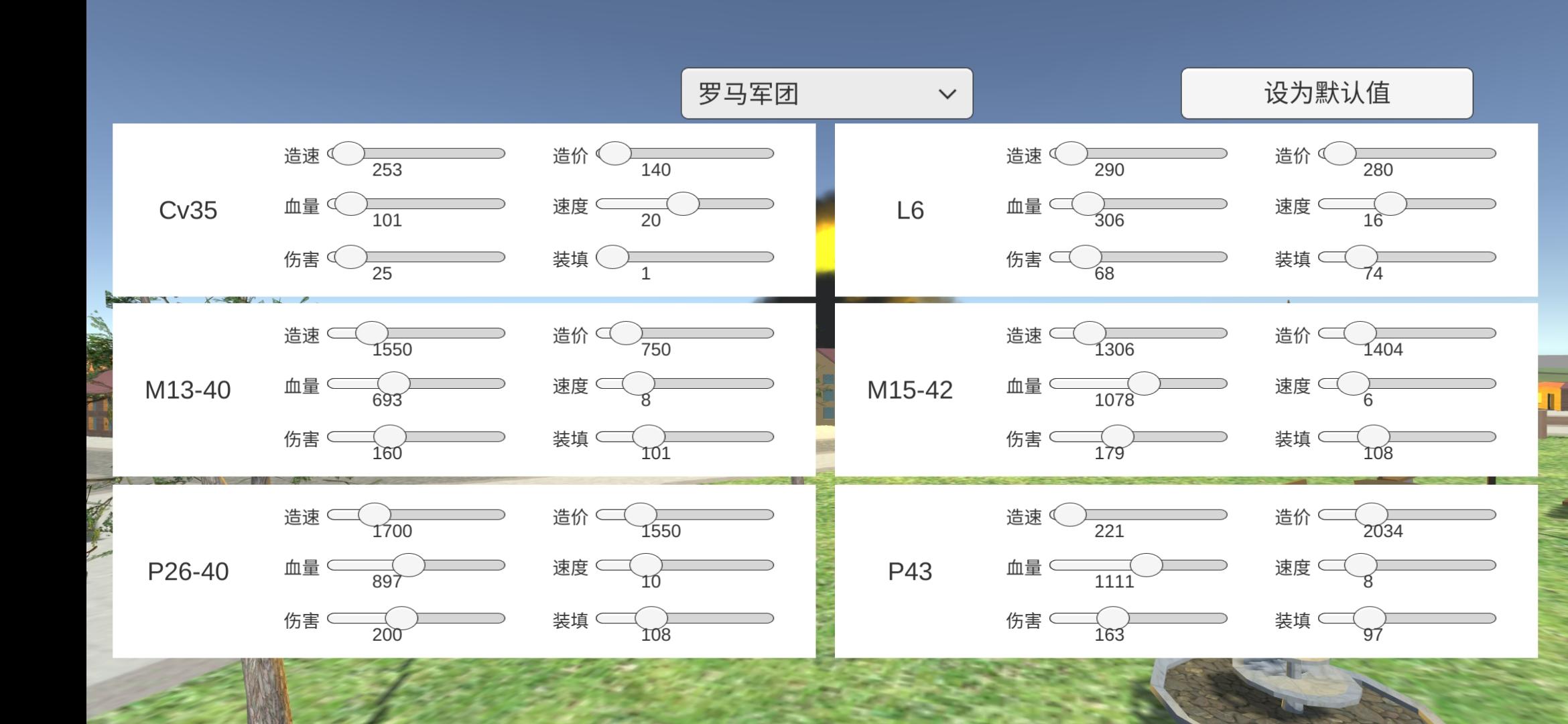This screenshot has height=724, width=1568.
Task: Click the M15-42 血量 value 1078
Action: [x=1114, y=400]
